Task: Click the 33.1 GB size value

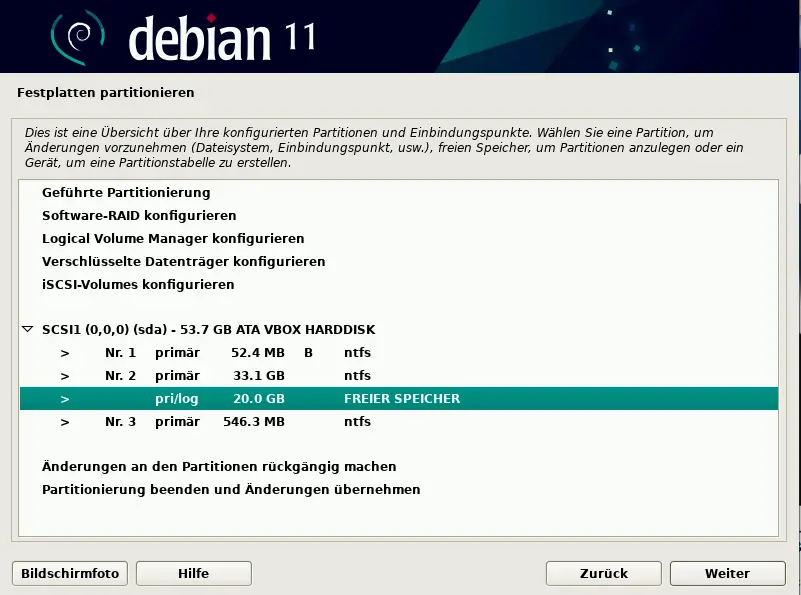Action: [x=258, y=376]
